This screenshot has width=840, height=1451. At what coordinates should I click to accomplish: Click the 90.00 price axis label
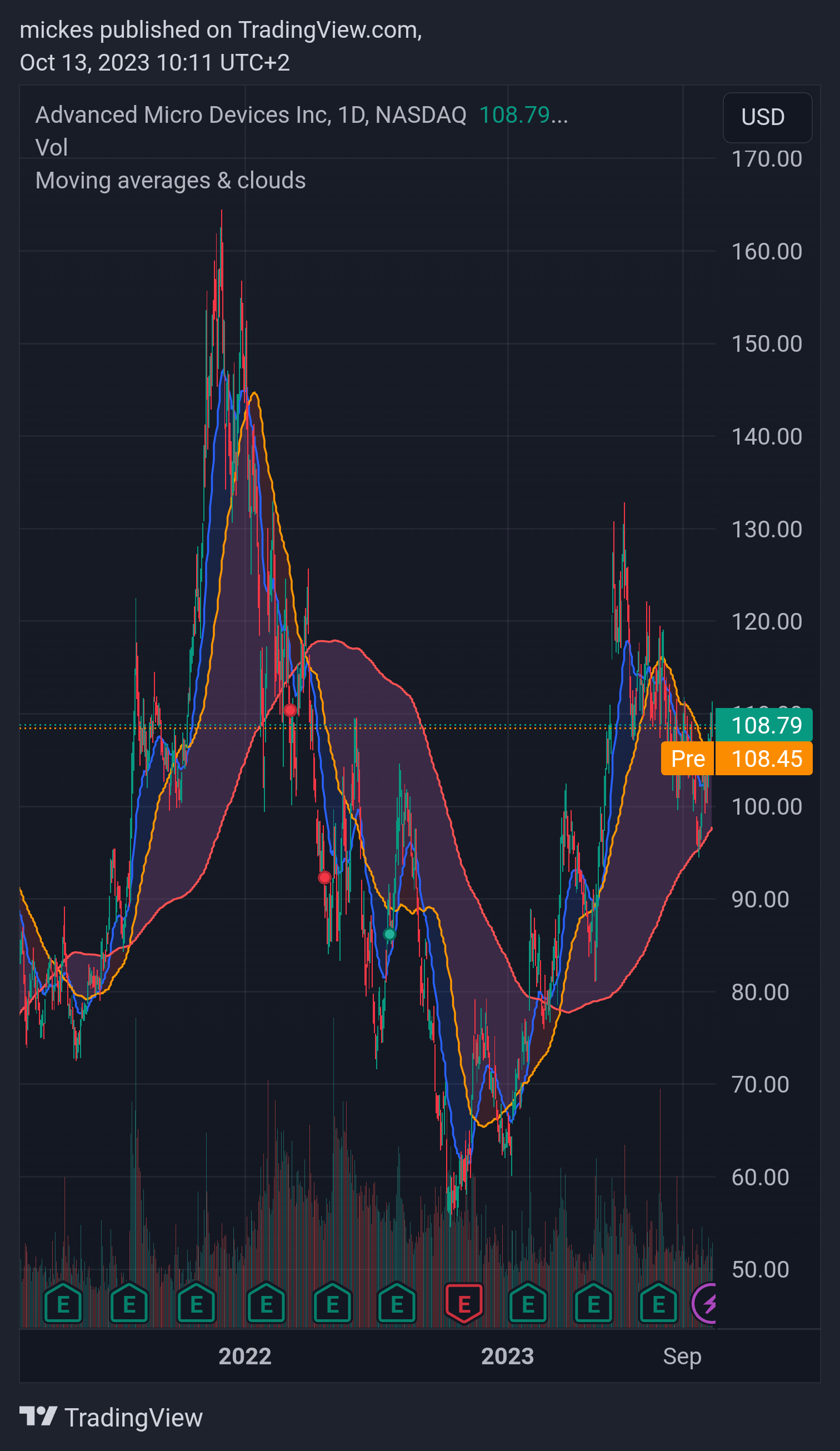point(761,899)
